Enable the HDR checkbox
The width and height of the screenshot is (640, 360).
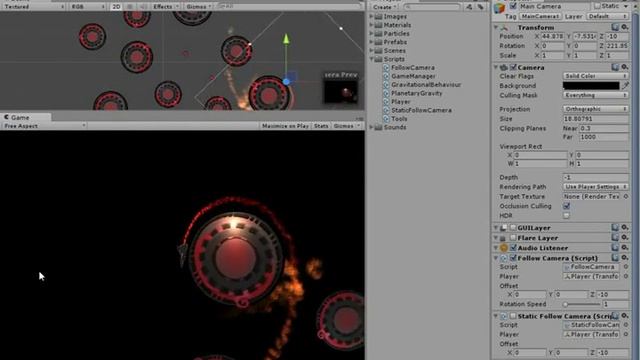tap(567, 216)
